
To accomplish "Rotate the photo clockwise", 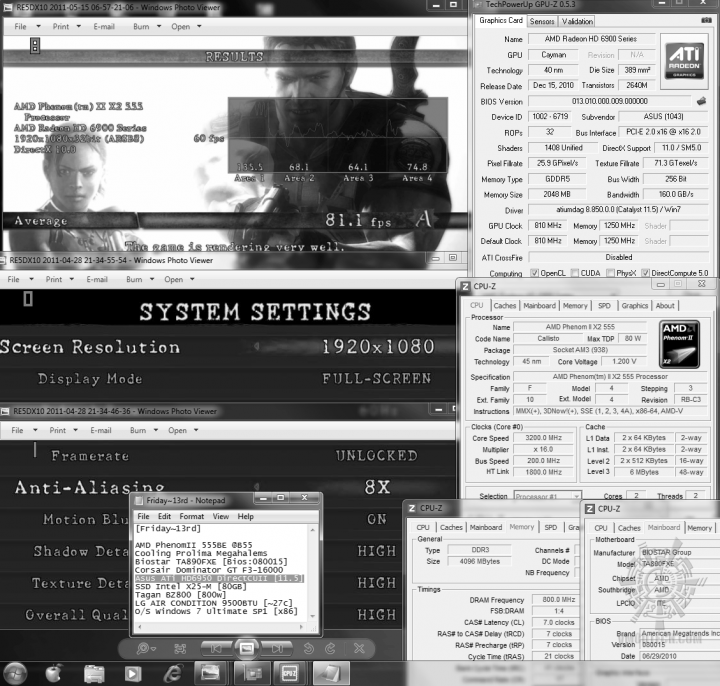I will [x=330, y=648].
